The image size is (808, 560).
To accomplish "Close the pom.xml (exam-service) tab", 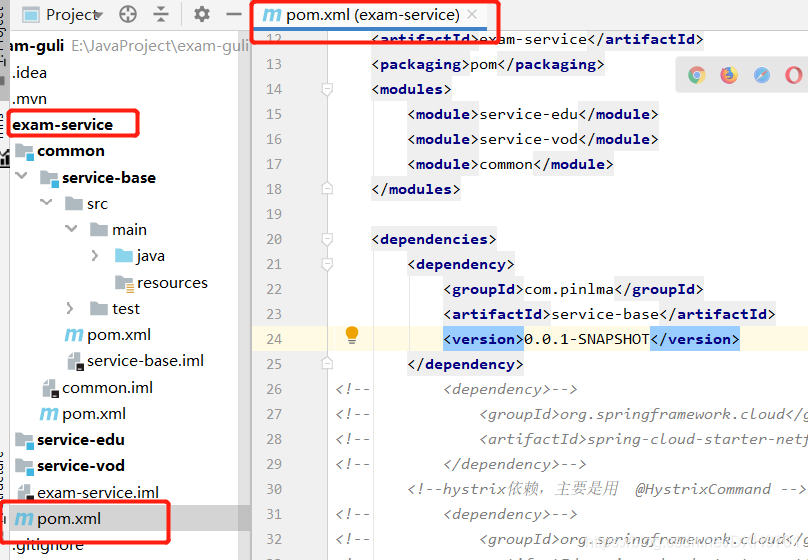I will click(472, 14).
